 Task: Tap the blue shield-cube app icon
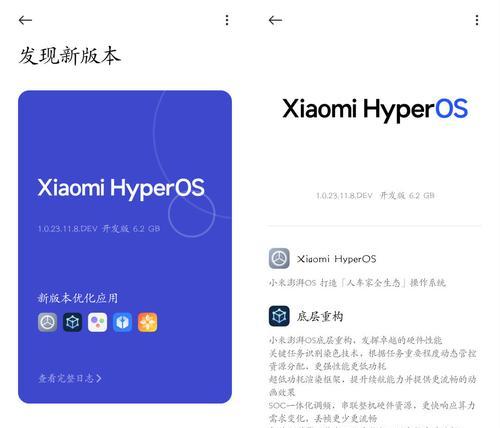coord(122,322)
